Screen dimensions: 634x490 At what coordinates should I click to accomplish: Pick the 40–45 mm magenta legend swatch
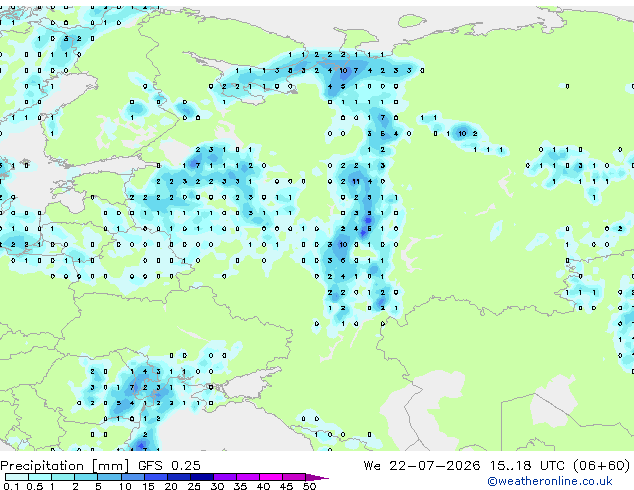tap(271, 477)
